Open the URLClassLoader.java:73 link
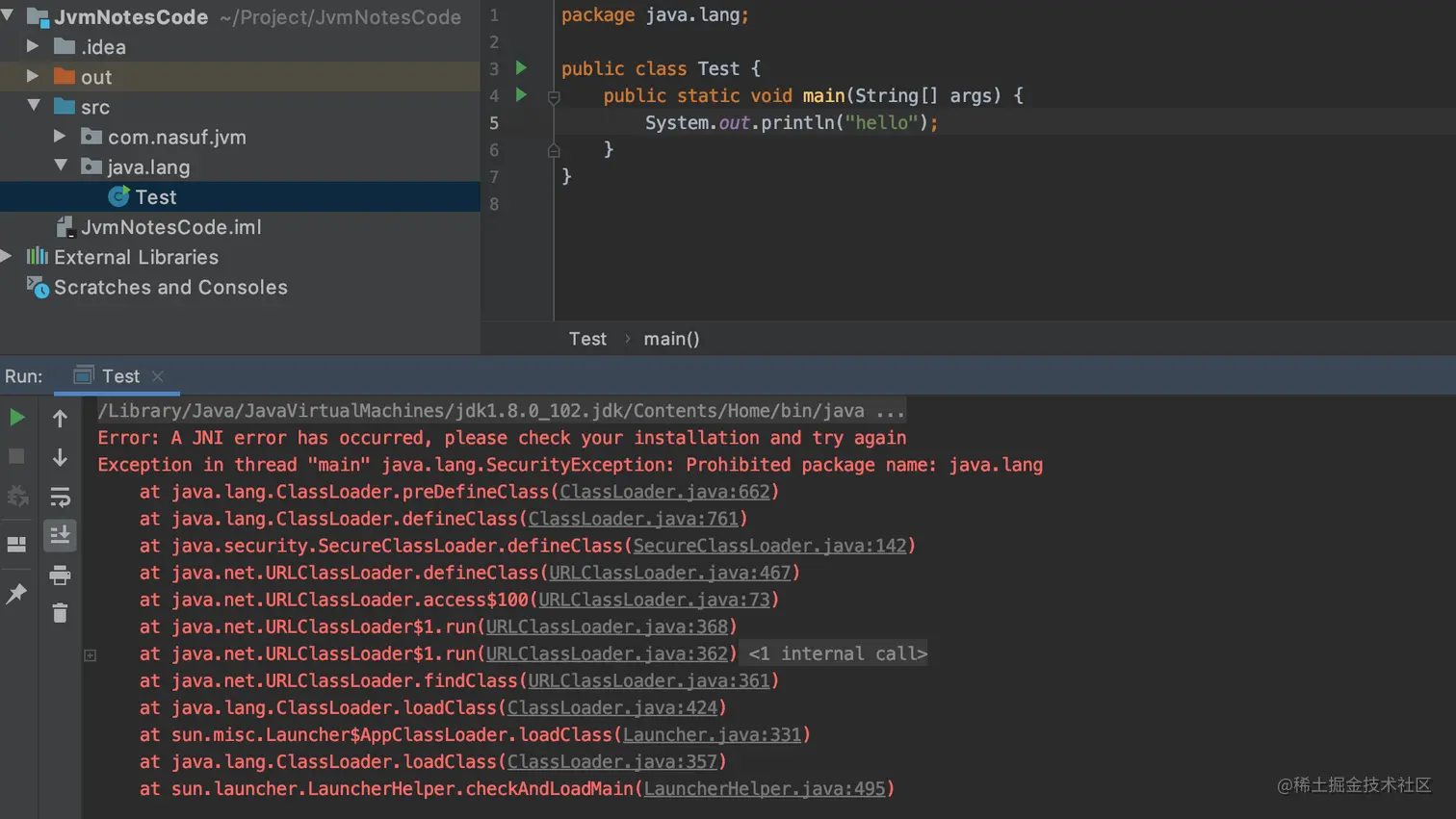The width and height of the screenshot is (1456, 819). pyautogui.click(x=655, y=600)
